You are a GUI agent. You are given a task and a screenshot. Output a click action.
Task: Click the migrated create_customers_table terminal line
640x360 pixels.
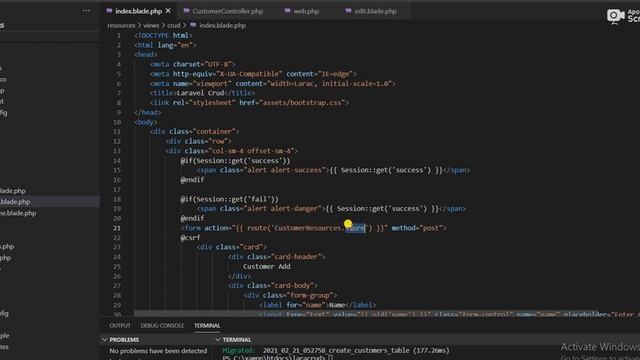pyautogui.click(x=336, y=351)
